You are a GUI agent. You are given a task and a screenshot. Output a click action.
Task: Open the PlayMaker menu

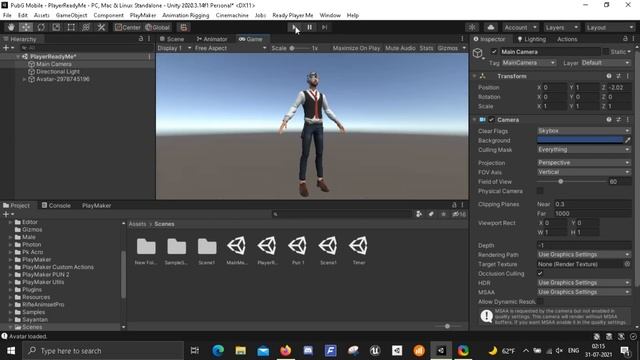(143, 15)
